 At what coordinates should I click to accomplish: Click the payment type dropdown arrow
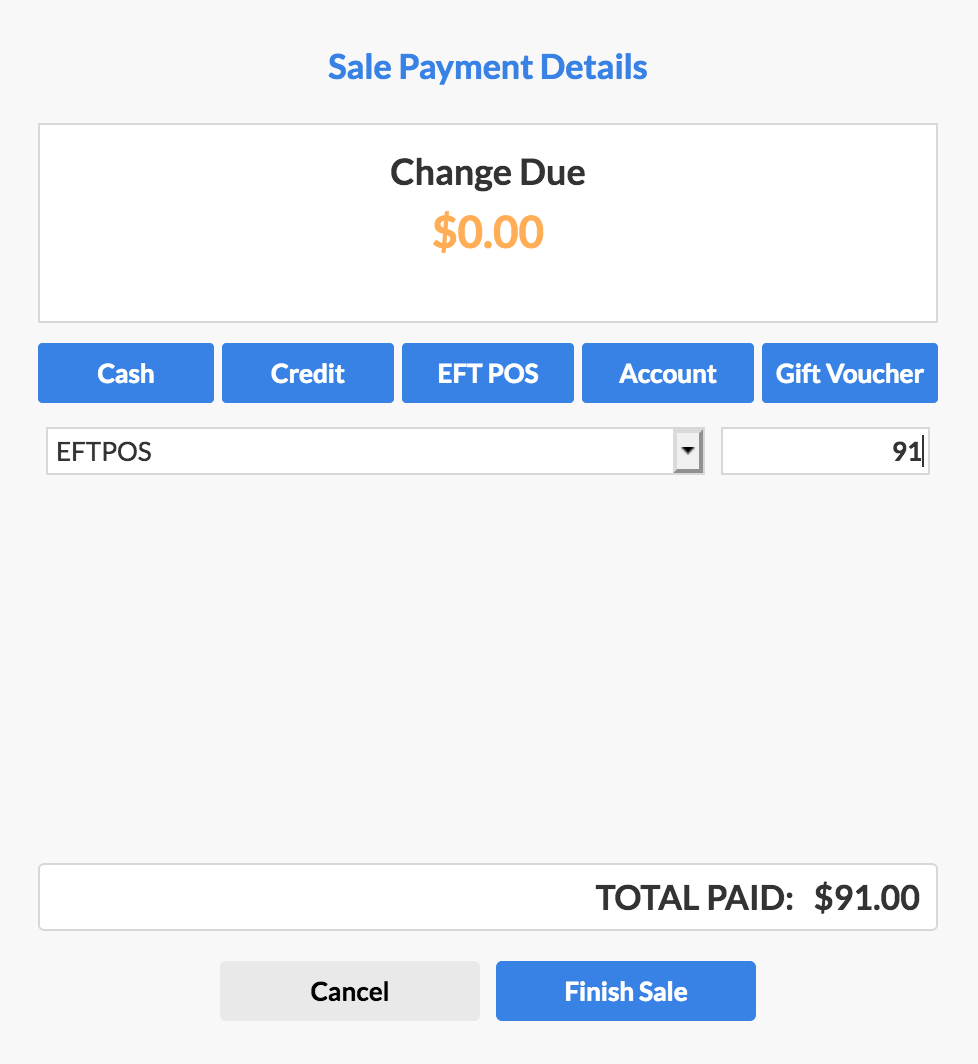click(688, 452)
